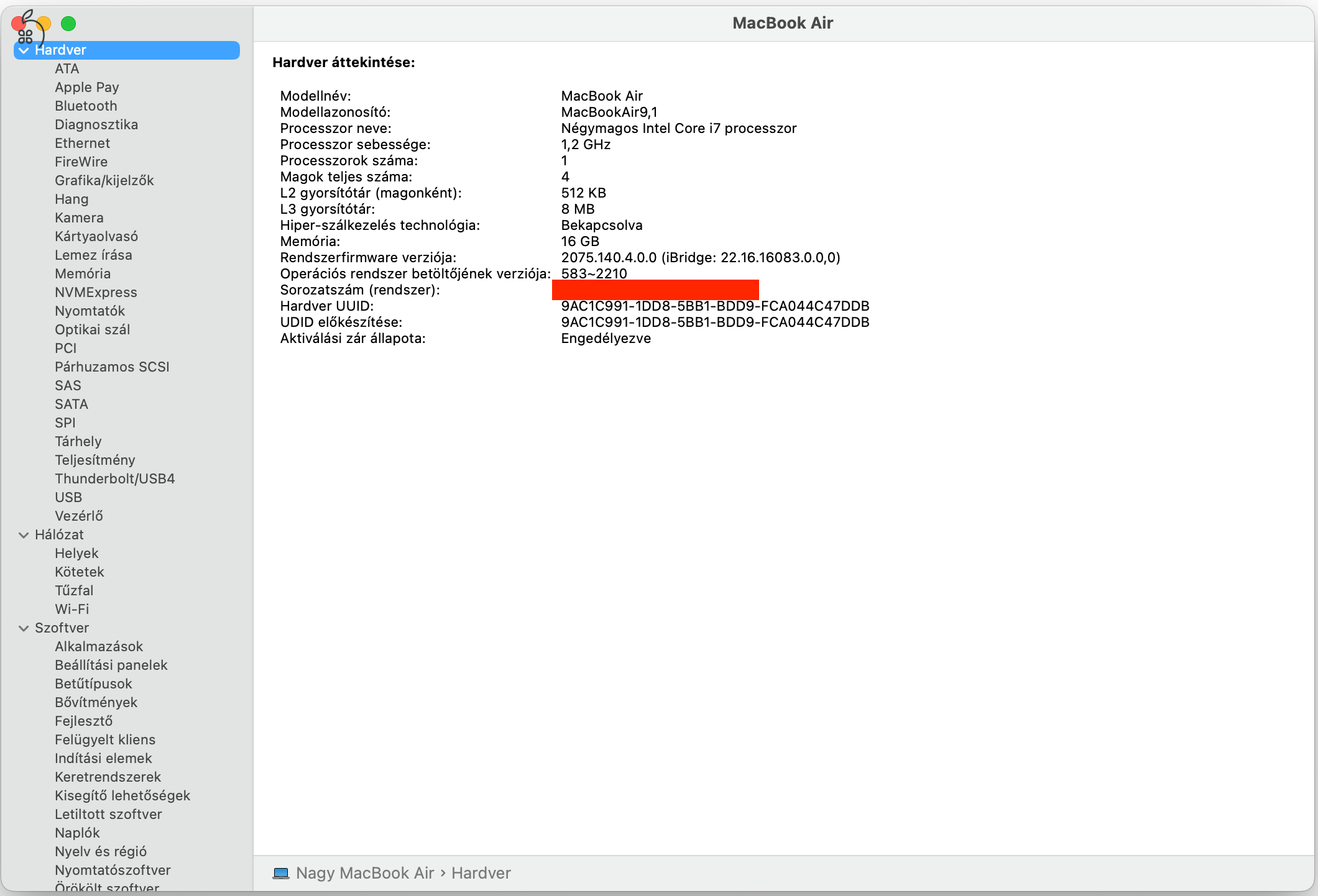Image resolution: width=1318 pixels, height=896 pixels.
Task: Open the PCI entry
Action: [66, 349]
